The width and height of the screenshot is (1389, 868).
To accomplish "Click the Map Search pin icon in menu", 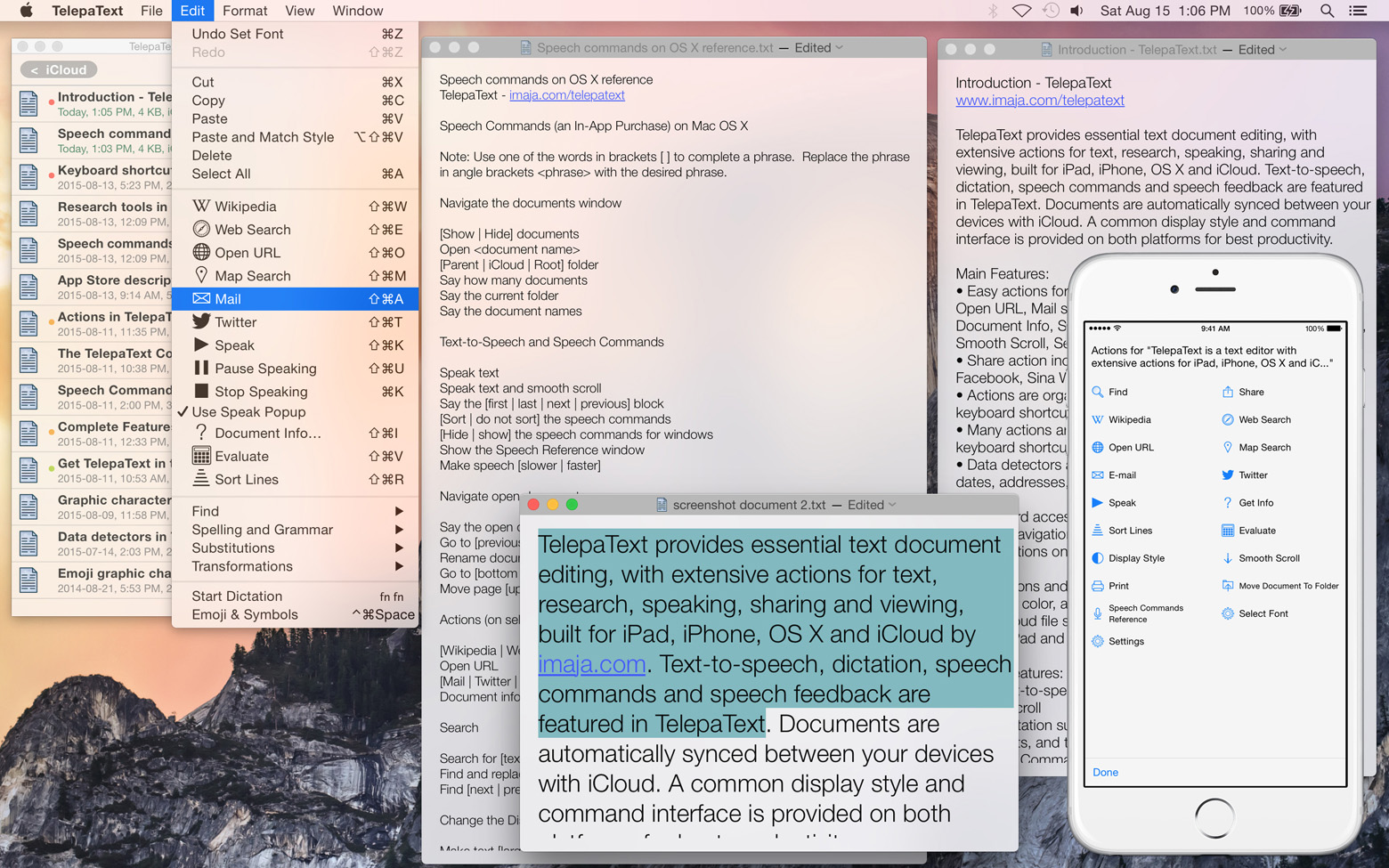I will pyautogui.click(x=202, y=275).
